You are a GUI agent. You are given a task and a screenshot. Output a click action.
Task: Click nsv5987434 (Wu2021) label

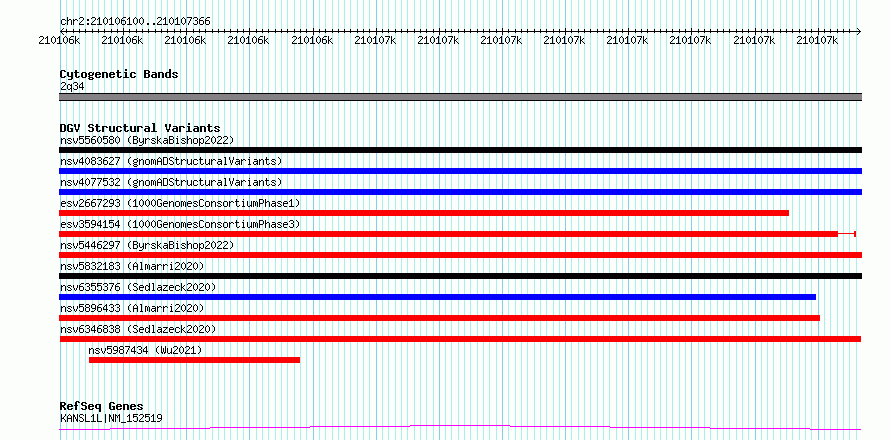pos(145,350)
